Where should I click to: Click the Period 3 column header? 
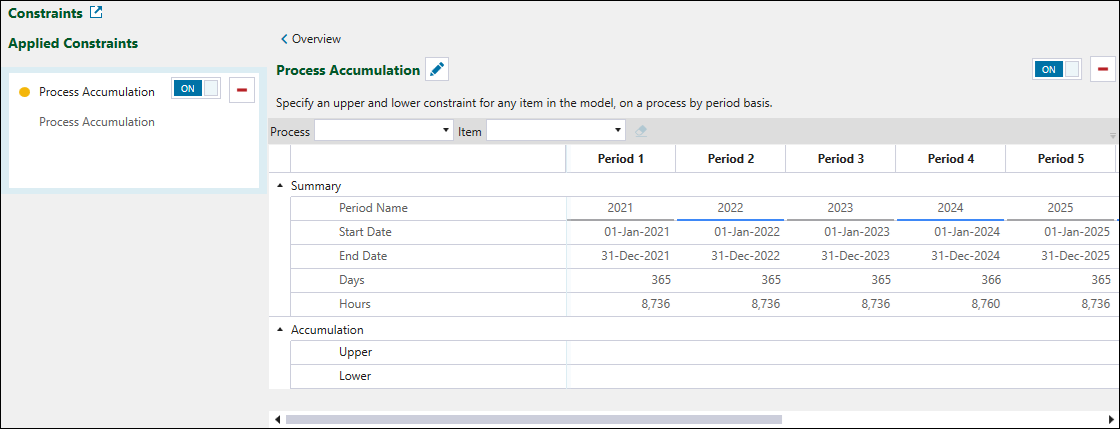pos(840,159)
